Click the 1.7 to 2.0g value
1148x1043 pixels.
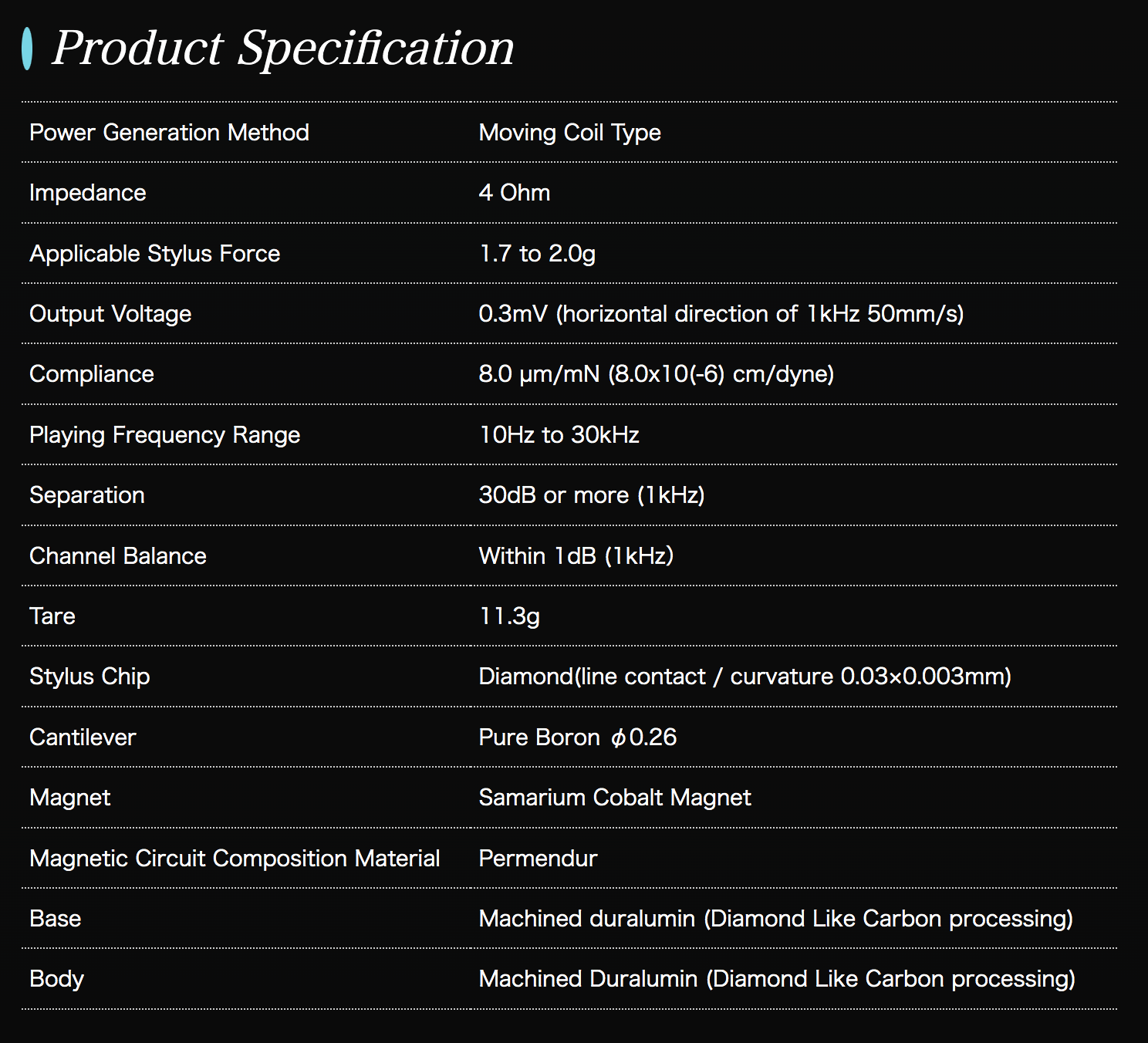click(537, 254)
